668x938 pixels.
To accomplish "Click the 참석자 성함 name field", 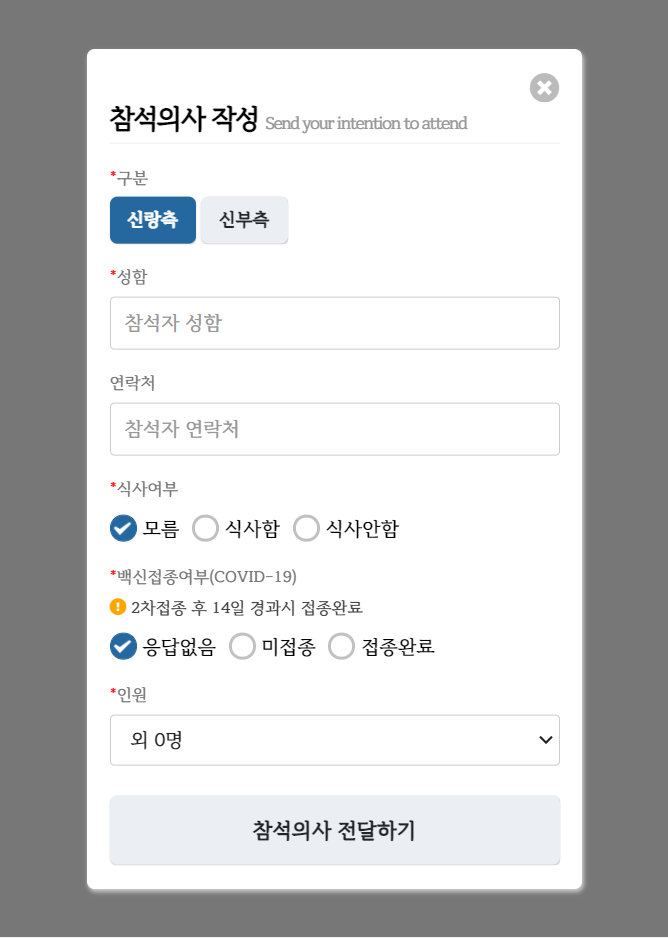I will pyautogui.click(x=334, y=323).
